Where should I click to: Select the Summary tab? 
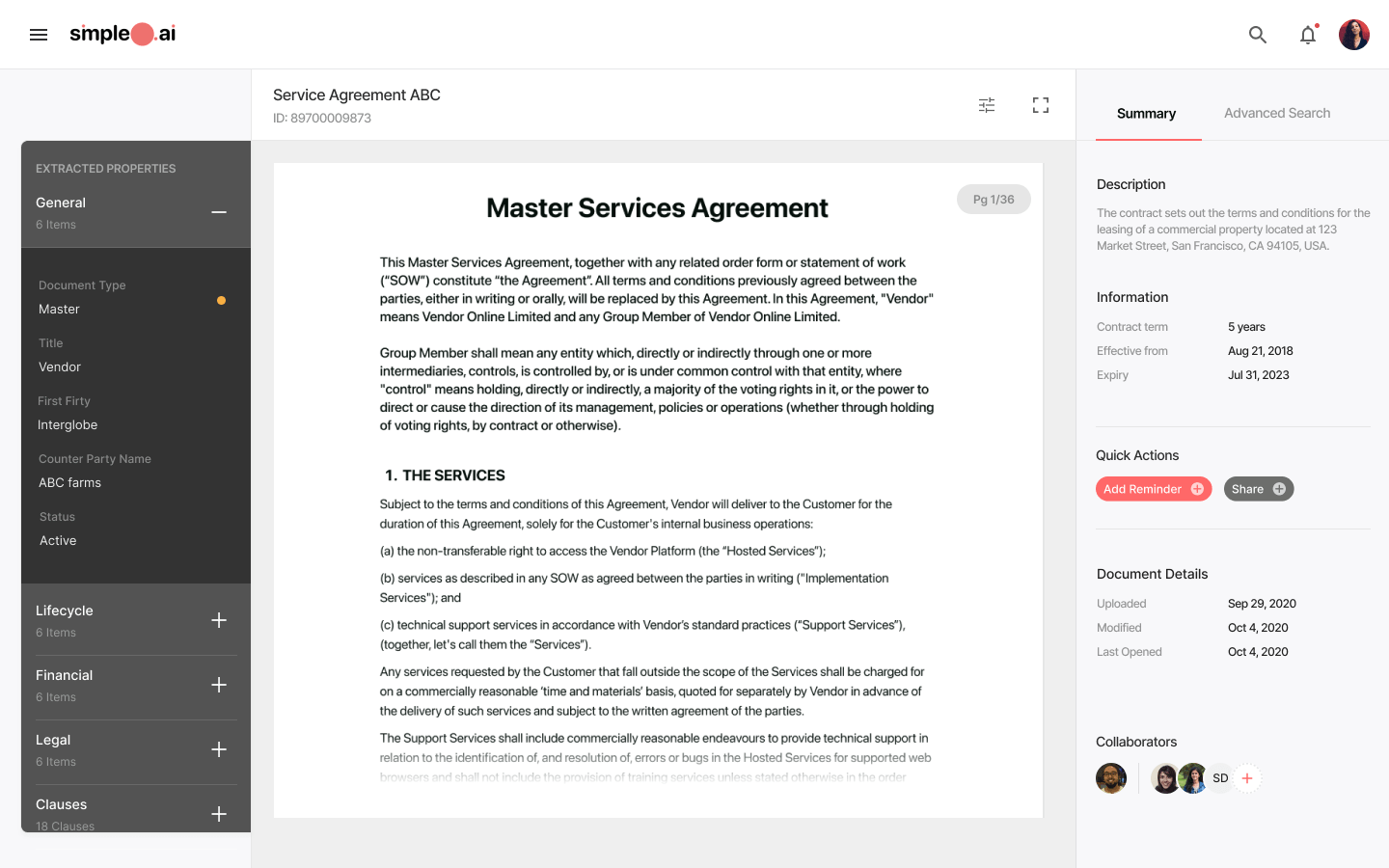(1146, 113)
